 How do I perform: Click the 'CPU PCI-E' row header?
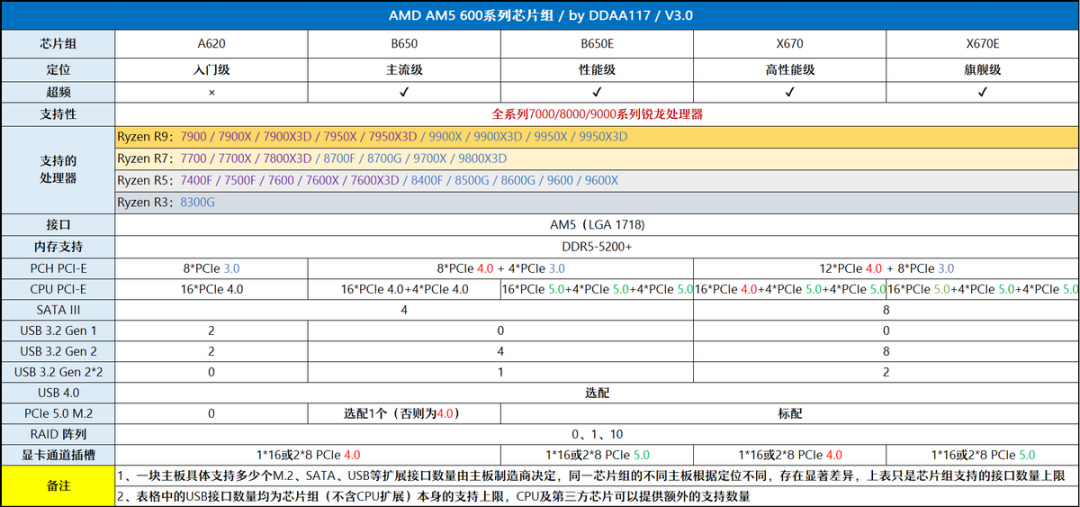point(58,290)
